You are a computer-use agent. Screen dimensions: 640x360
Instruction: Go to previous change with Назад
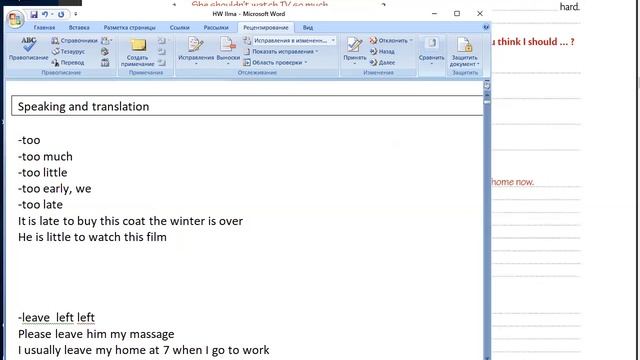(382, 51)
